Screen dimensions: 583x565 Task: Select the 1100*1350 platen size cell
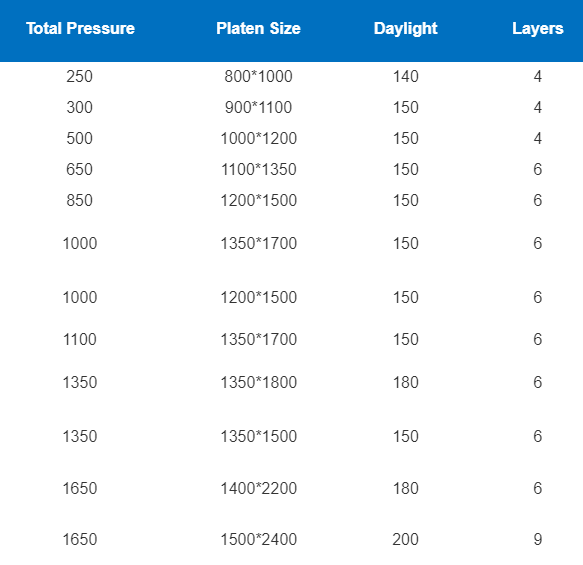click(x=258, y=170)
